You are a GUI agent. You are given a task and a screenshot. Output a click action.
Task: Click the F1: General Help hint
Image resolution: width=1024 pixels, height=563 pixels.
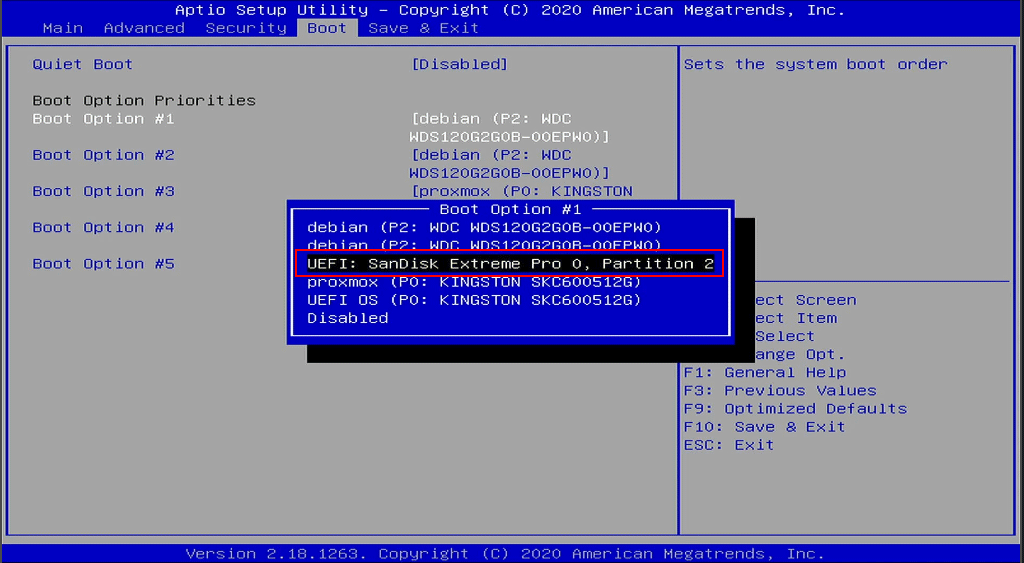coord(765,373)
